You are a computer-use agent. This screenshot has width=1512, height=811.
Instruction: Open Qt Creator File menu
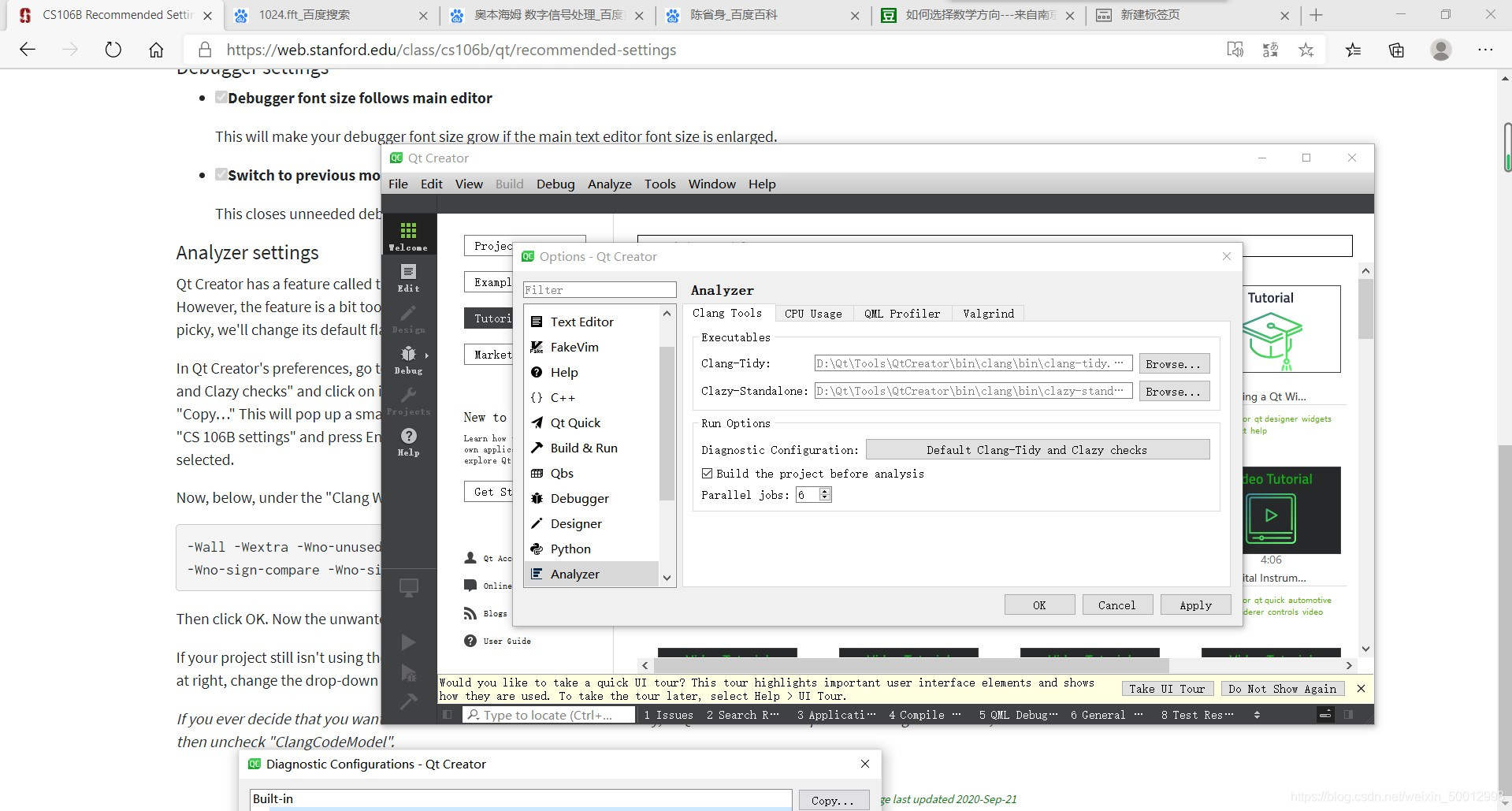click(x=398, y=184)
